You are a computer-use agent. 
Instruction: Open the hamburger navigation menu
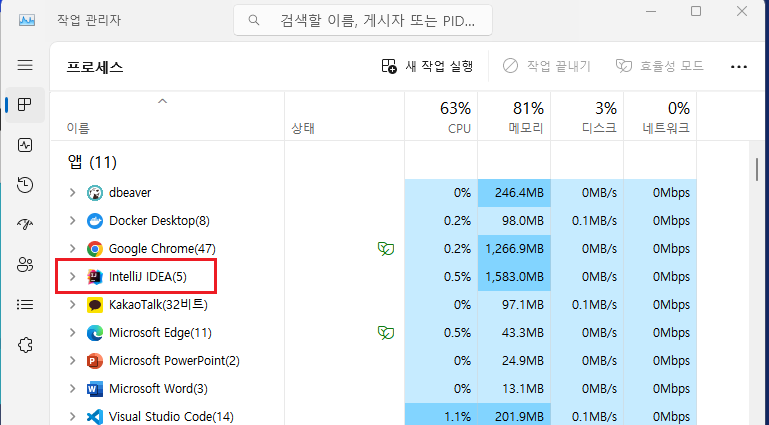point(25,65)
